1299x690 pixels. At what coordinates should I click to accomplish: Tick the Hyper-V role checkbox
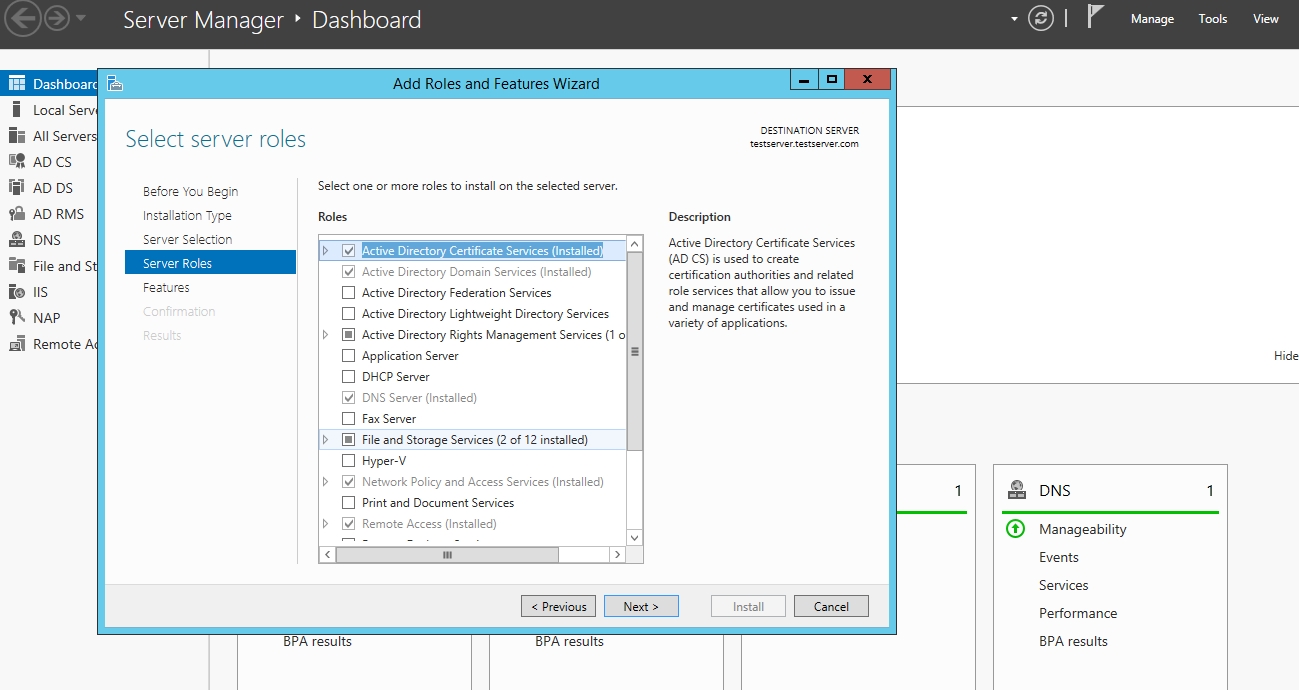point(348,461)
